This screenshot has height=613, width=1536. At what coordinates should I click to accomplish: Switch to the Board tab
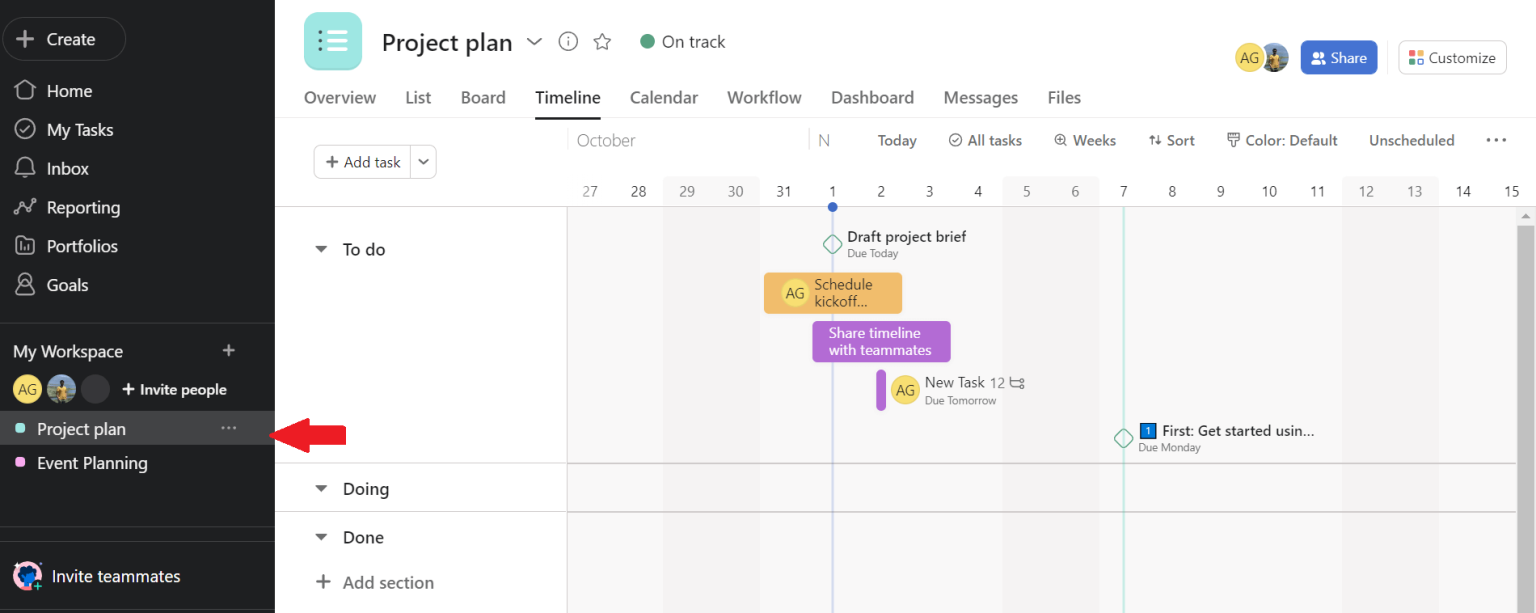coord(483,97)
